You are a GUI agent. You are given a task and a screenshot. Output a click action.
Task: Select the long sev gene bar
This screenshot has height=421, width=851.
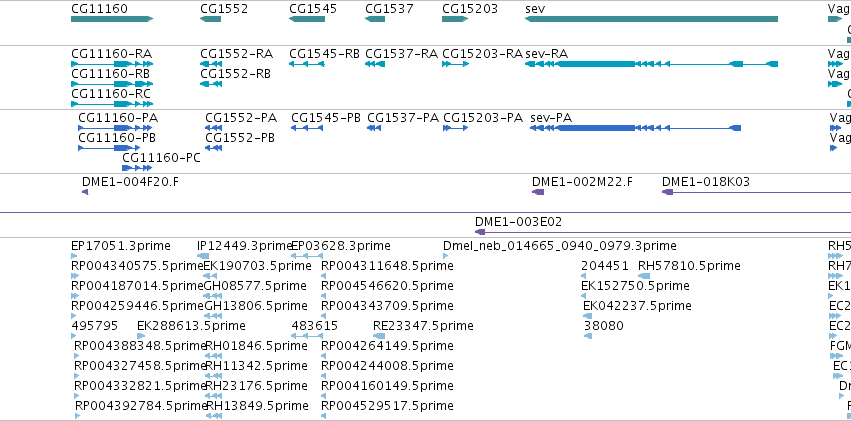tap(651, 19)
